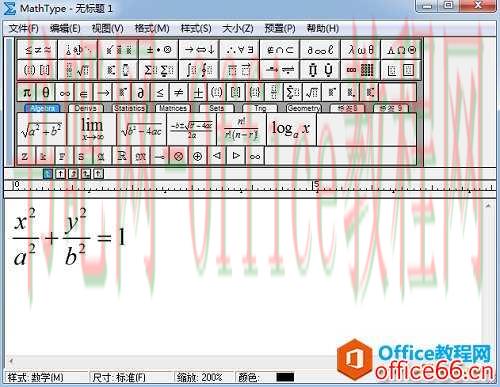Insert the right arrow symbol in small bar
The width and height of the screenshot is (500, 387).
coord(103,92)
